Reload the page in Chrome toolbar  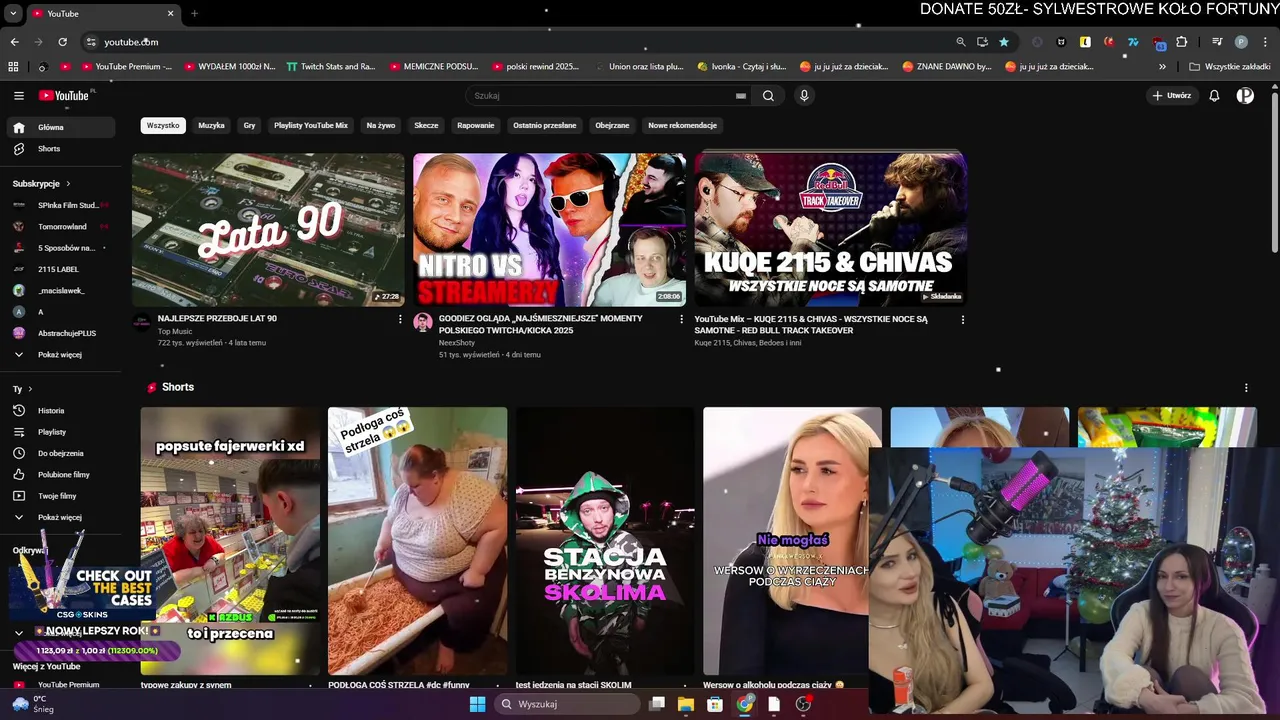(62, 42)
